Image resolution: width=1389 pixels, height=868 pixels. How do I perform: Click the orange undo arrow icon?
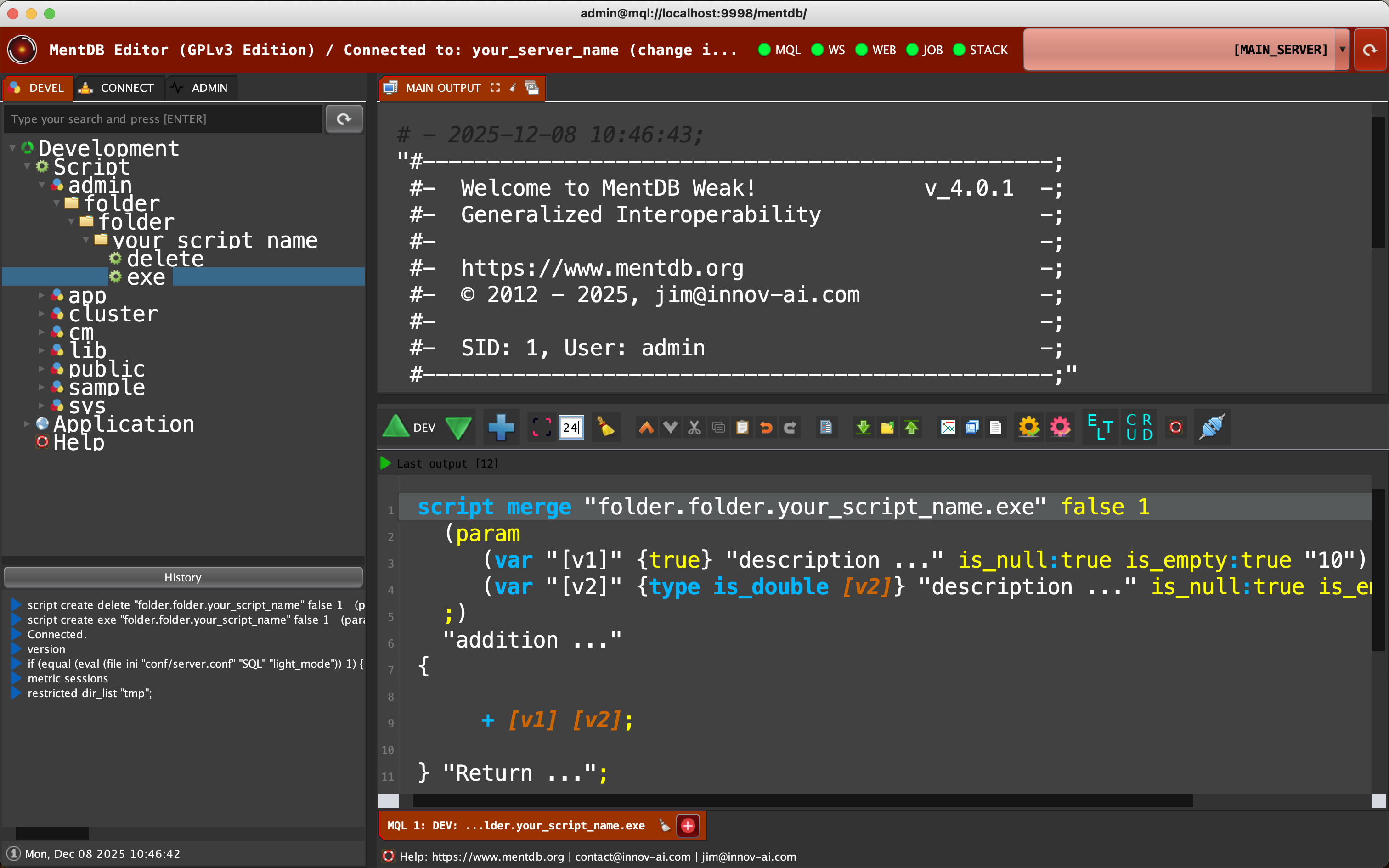coord(766,428)
